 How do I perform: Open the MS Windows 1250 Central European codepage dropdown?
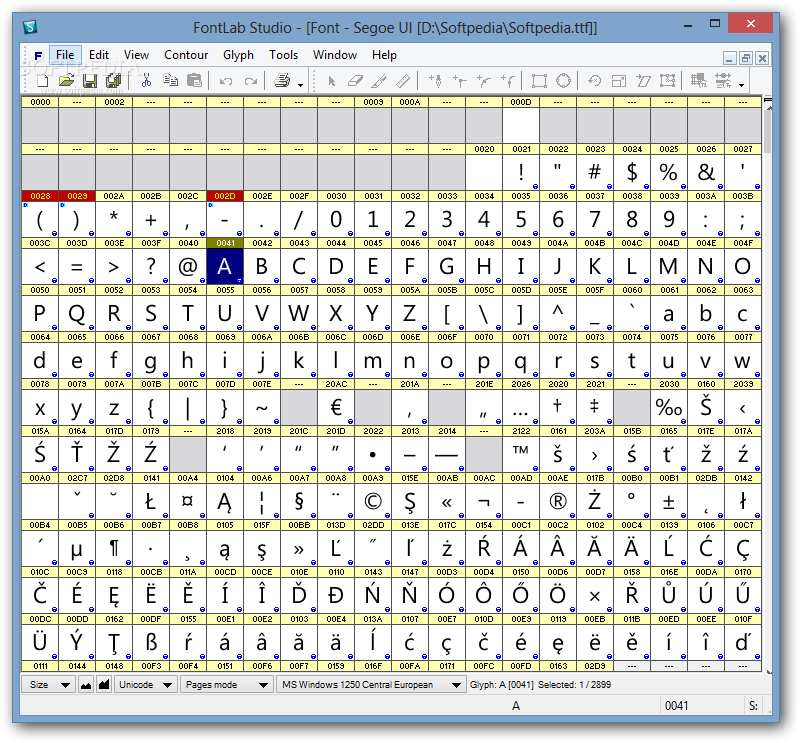(371, 685)
